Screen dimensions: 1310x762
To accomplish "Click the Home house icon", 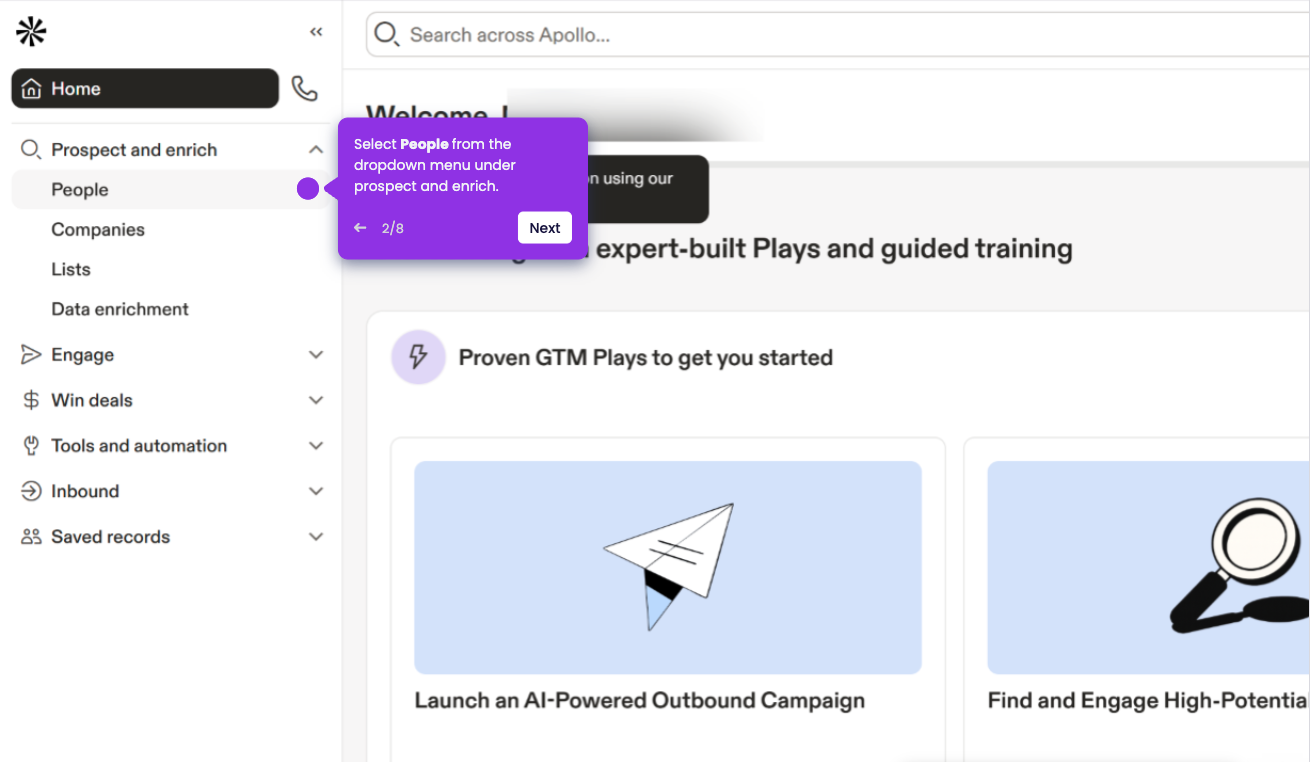I will (32, 89).
